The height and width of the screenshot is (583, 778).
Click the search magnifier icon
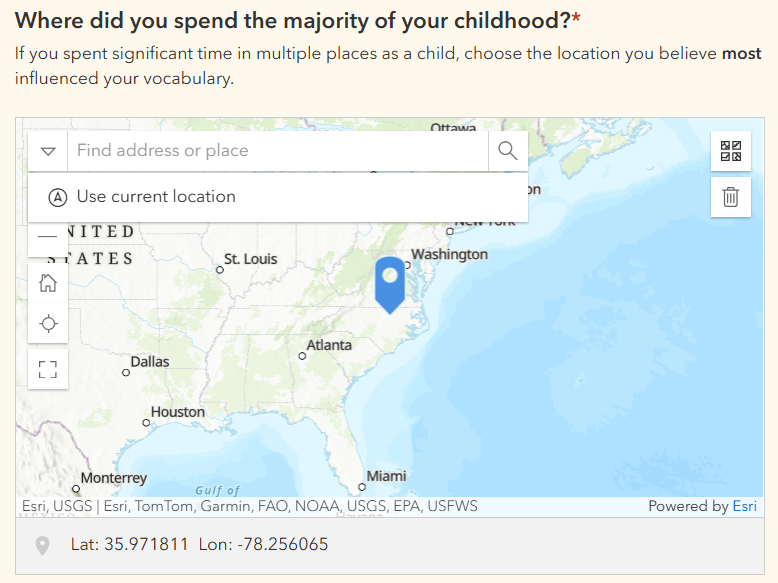coord(508,151)
